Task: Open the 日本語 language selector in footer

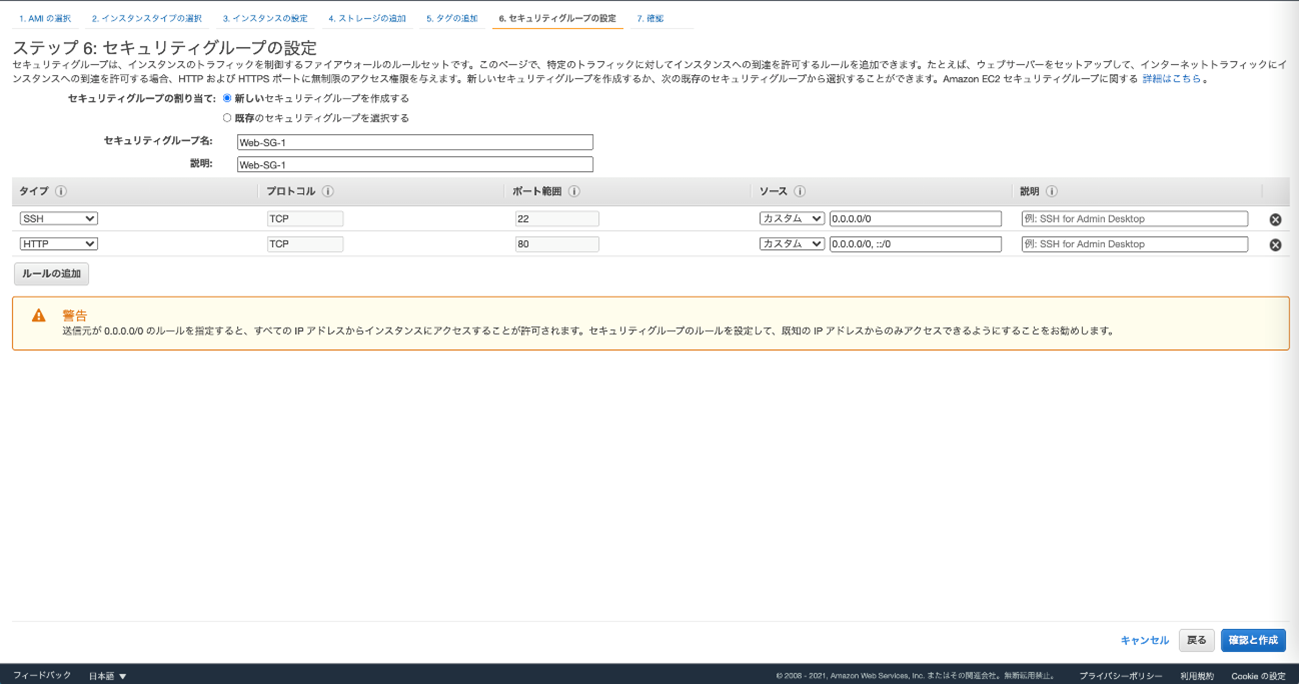Action: (x=108, y=676)
